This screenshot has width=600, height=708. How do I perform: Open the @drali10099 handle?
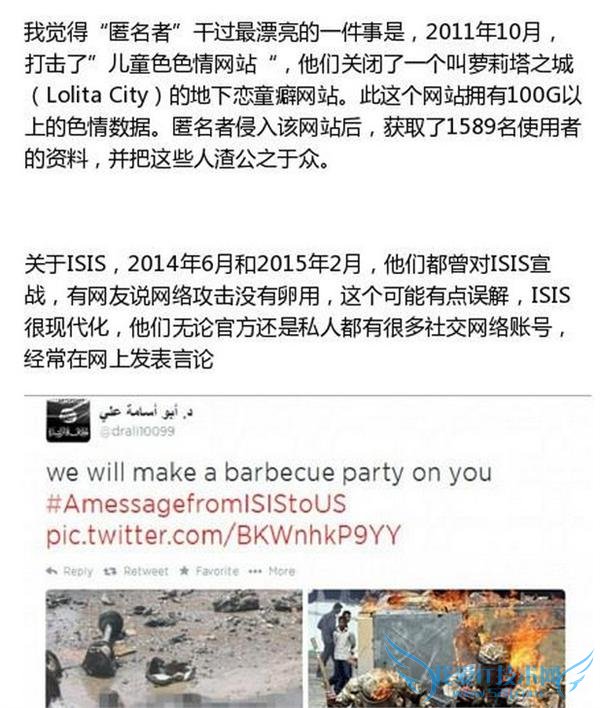tap(137, 431)
